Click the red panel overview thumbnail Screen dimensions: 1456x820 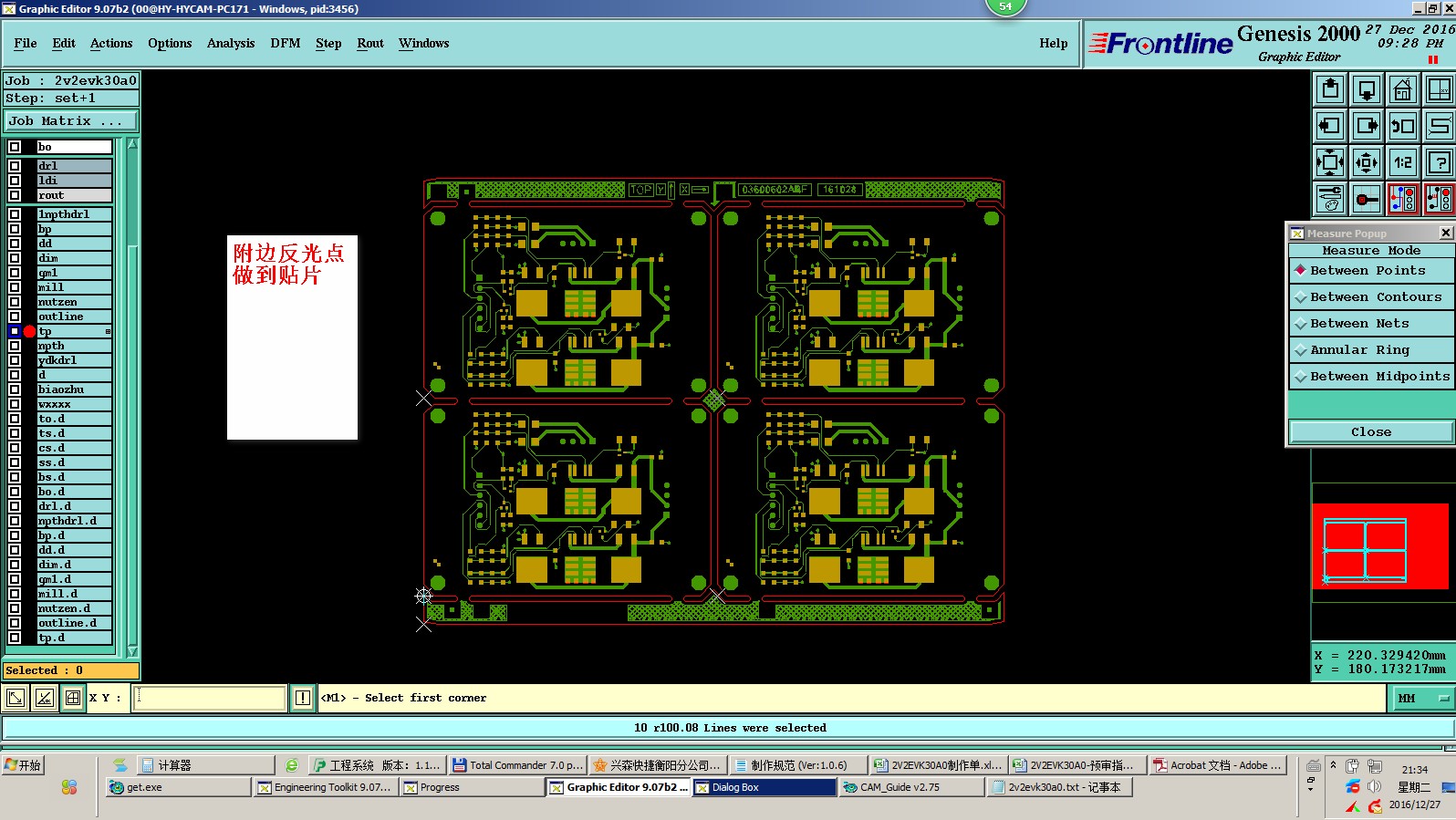tap(1380, 546)
